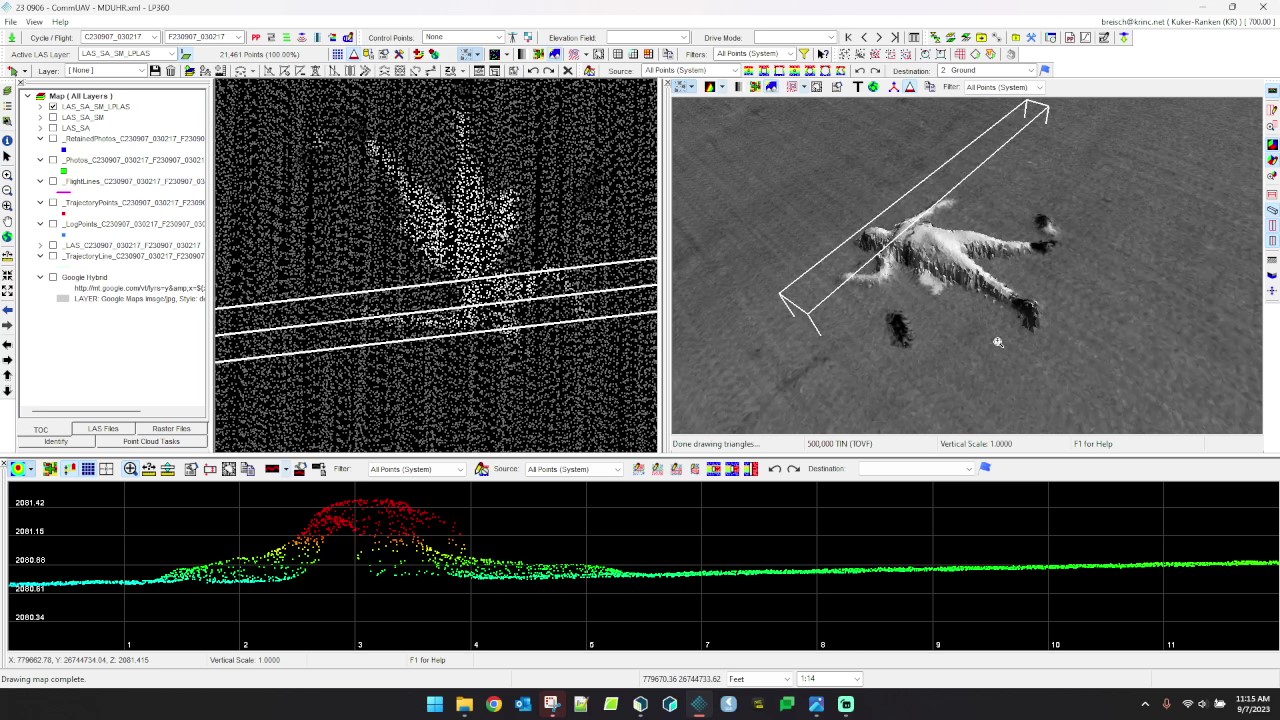
Task: Click the delete layer trash icon
Action: [170, 71]
